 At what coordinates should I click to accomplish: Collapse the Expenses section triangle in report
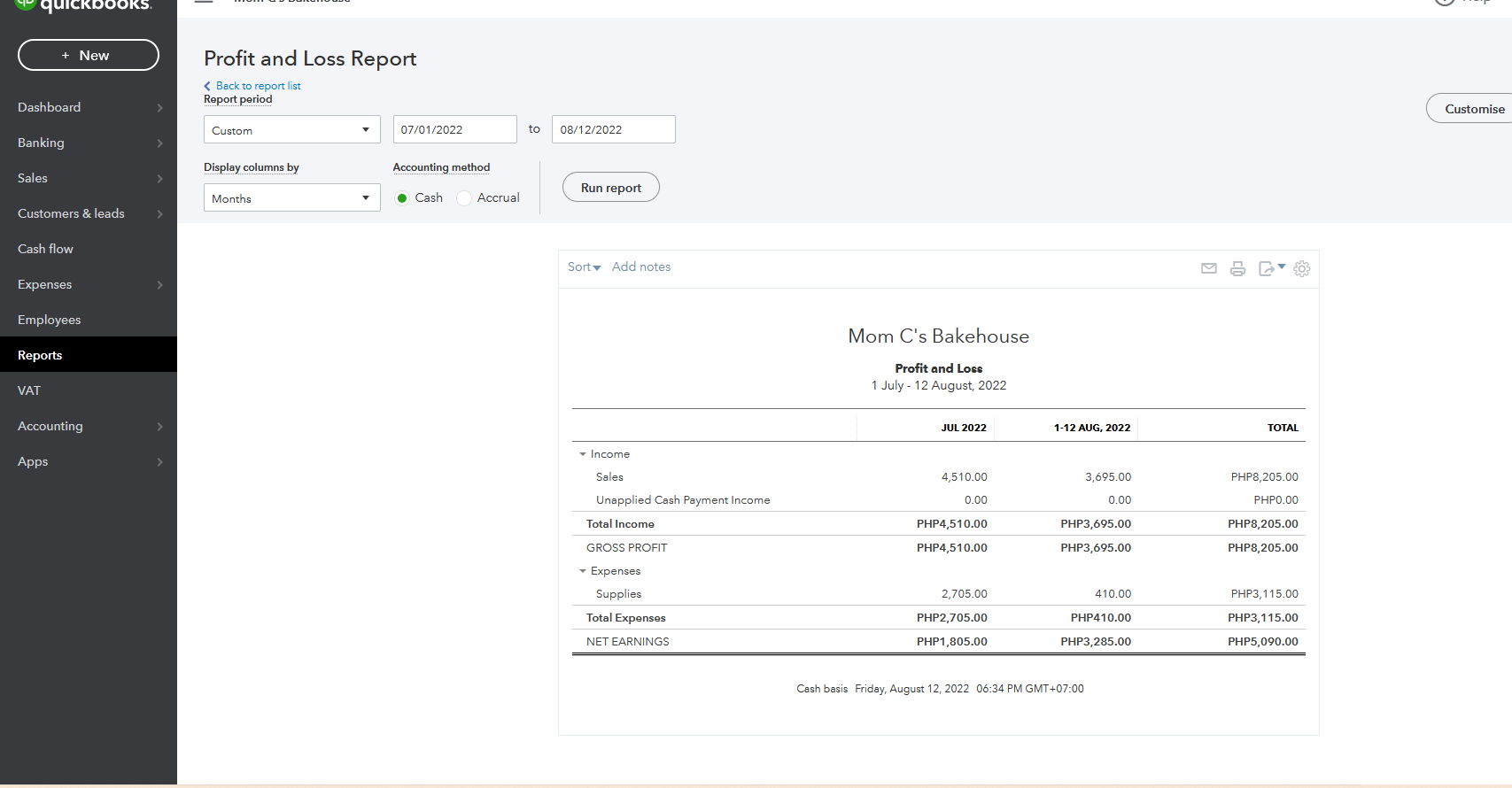pos(583,571)
